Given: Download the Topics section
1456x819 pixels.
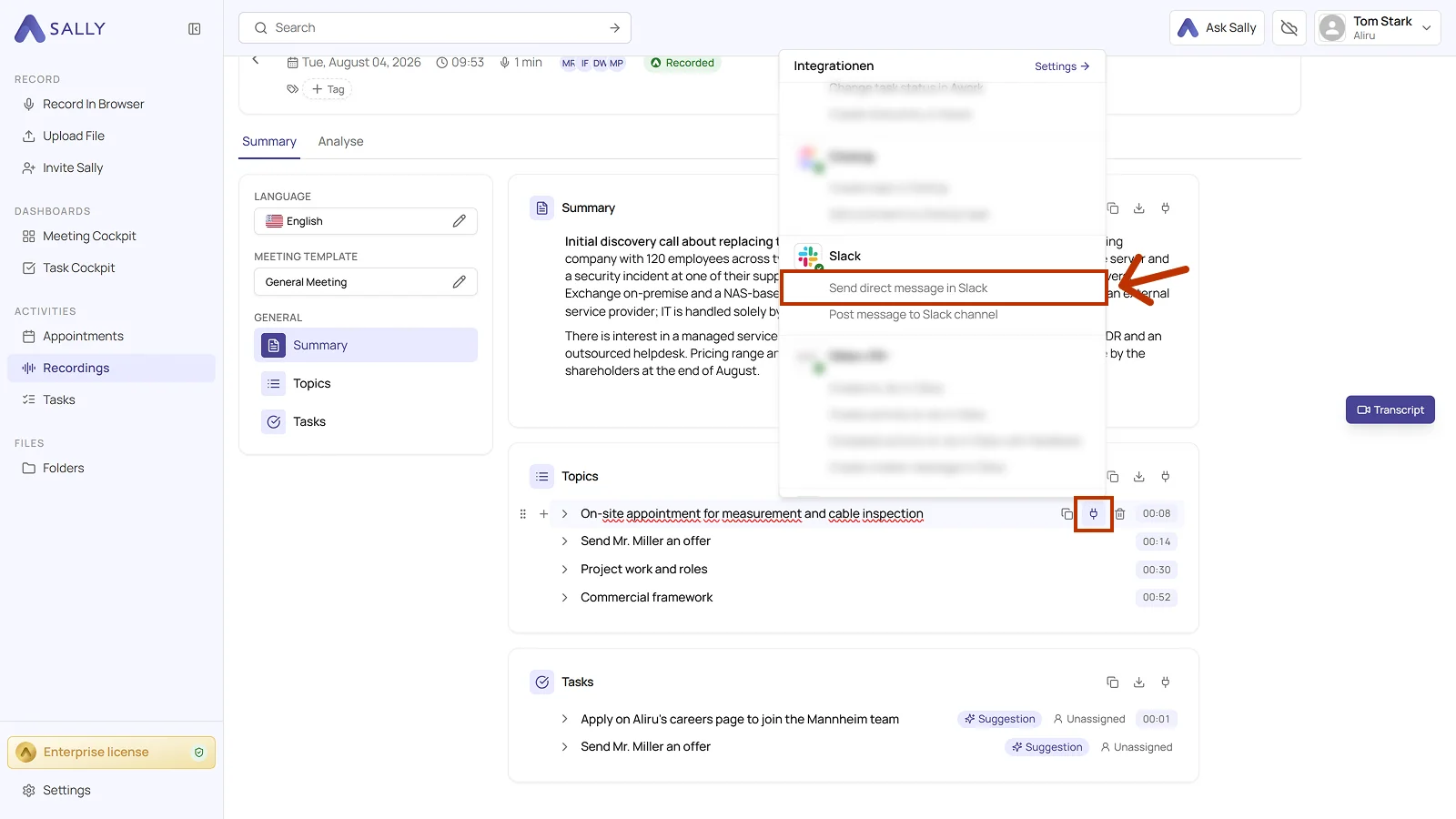Looking at the screenshot, I should 1138,477.
